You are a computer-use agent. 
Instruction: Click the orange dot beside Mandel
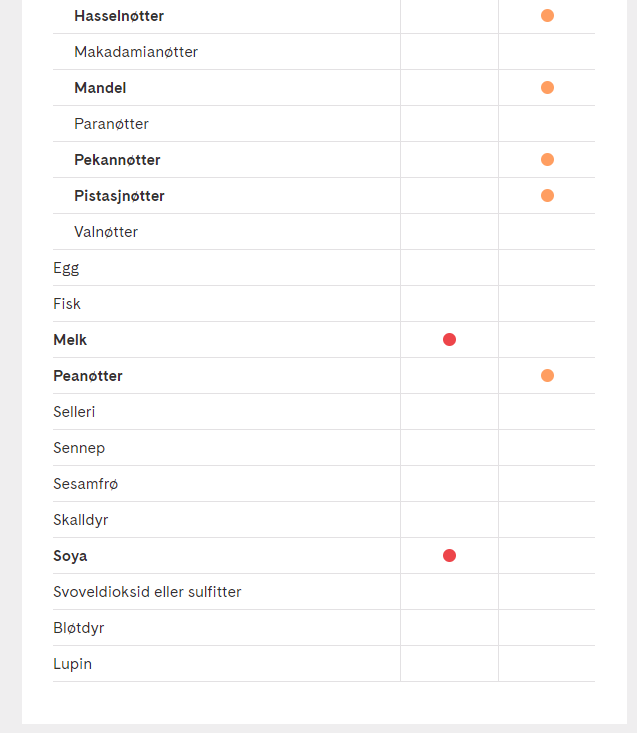coord(547,88)
